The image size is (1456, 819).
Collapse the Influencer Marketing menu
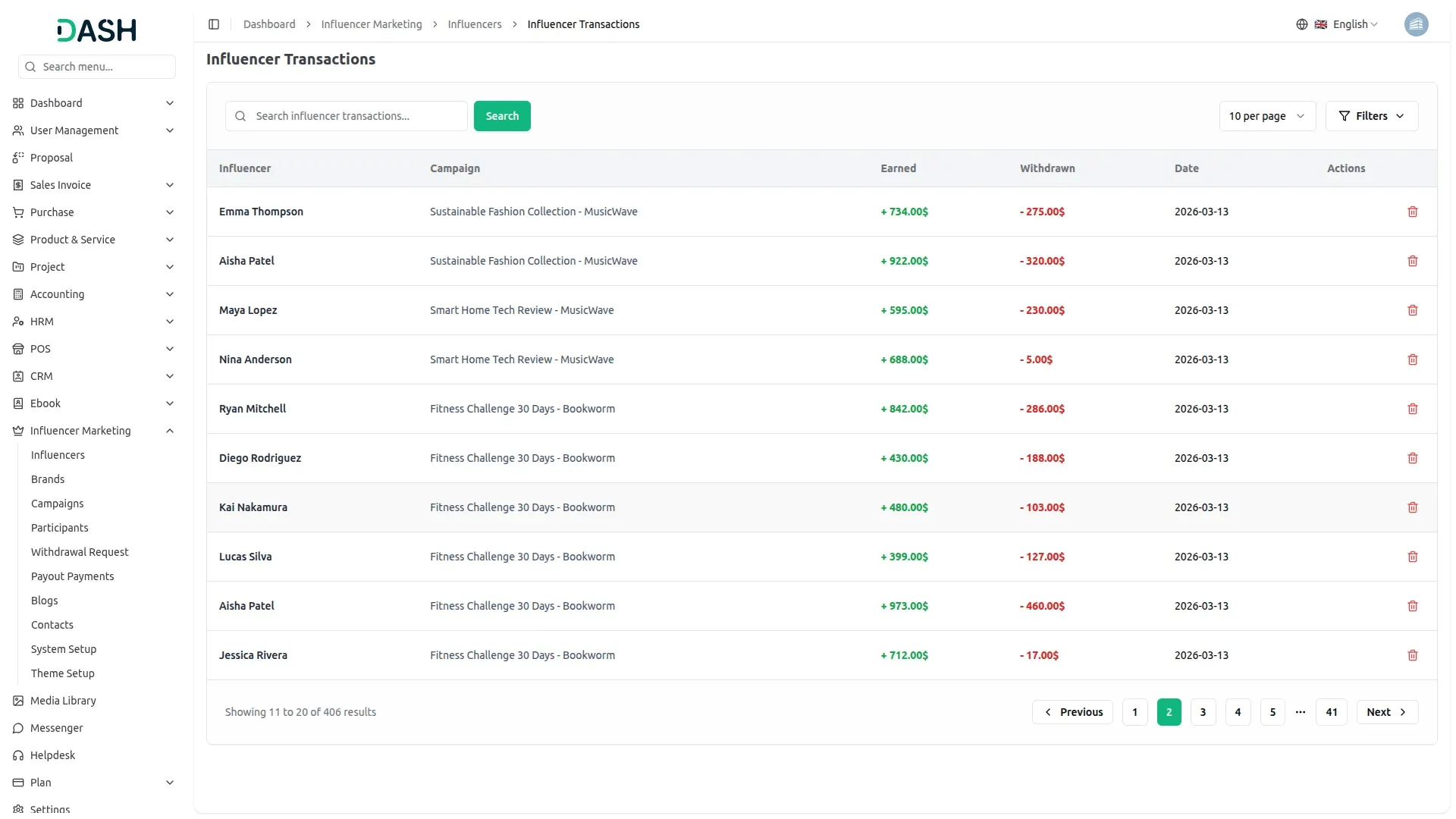pos(170,431)
